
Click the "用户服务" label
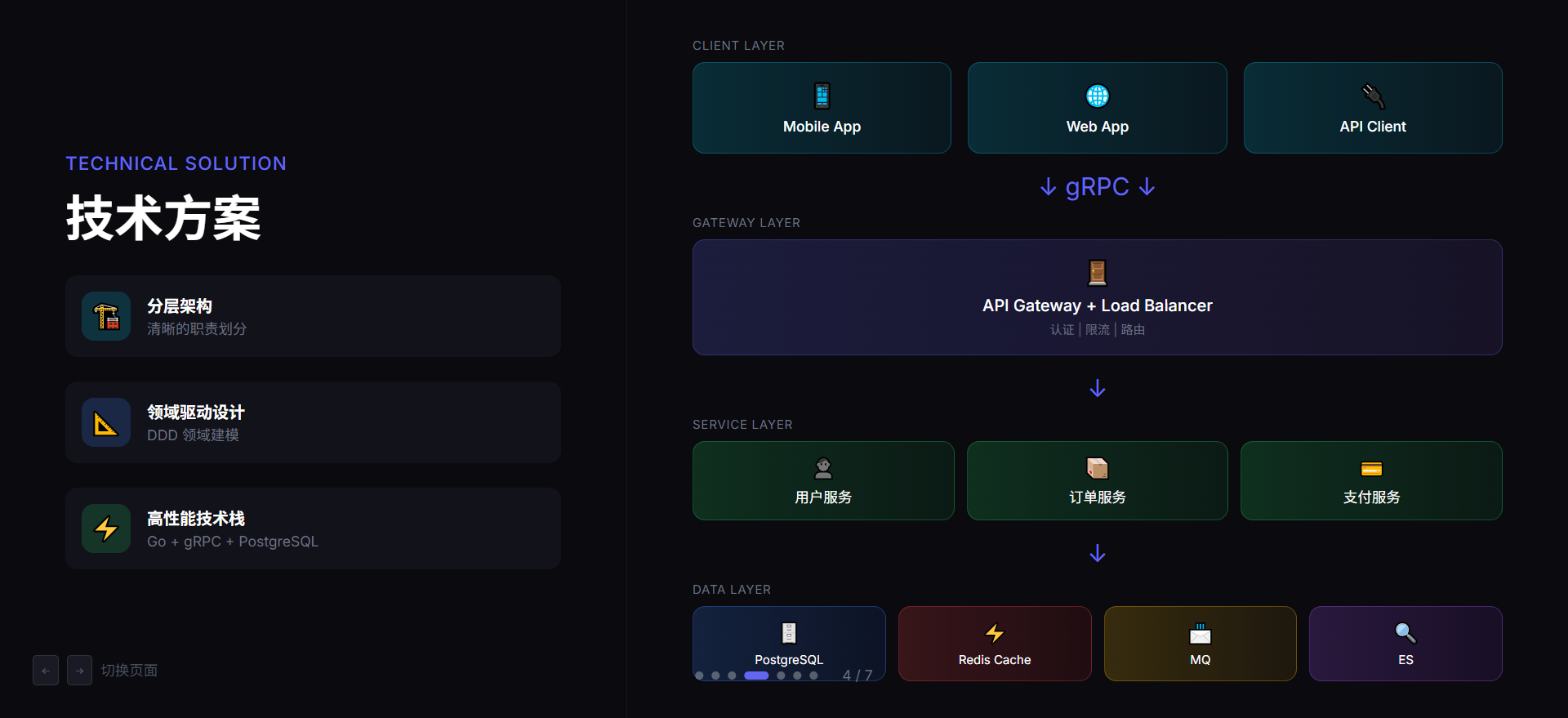pos(823,497)
